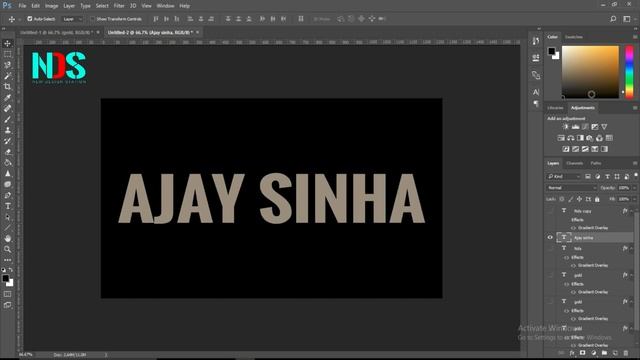Open the Fill dropdown arrow
The image size is (640, 360).
(634, 199)
